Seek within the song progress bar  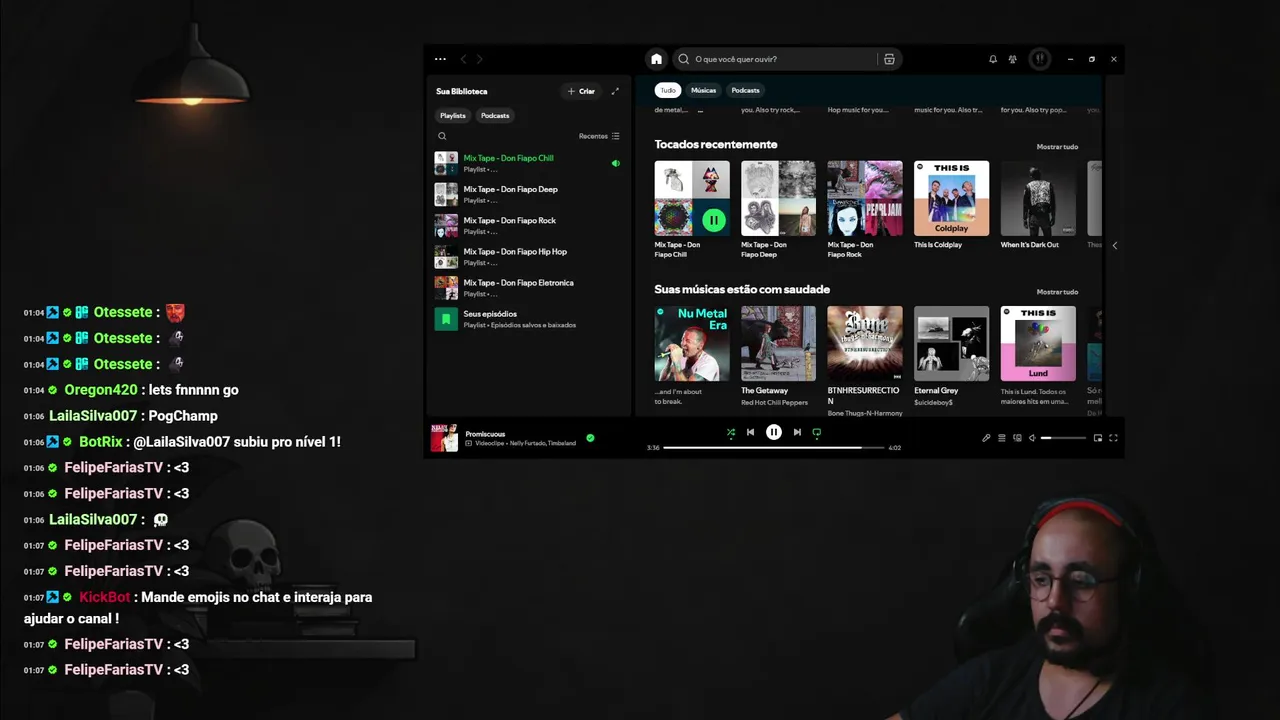(x=774, y=448)
